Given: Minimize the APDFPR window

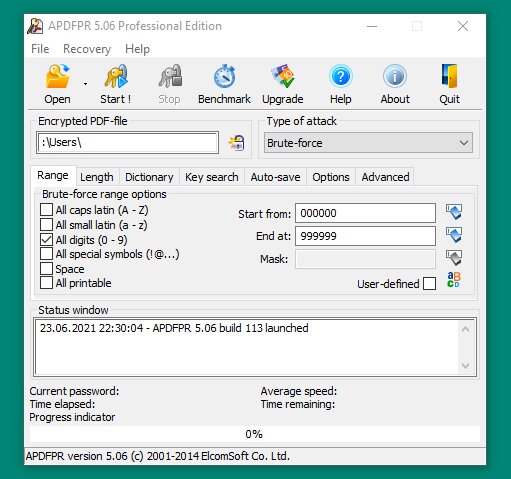Looking at the screenshot, I should 372,26.
